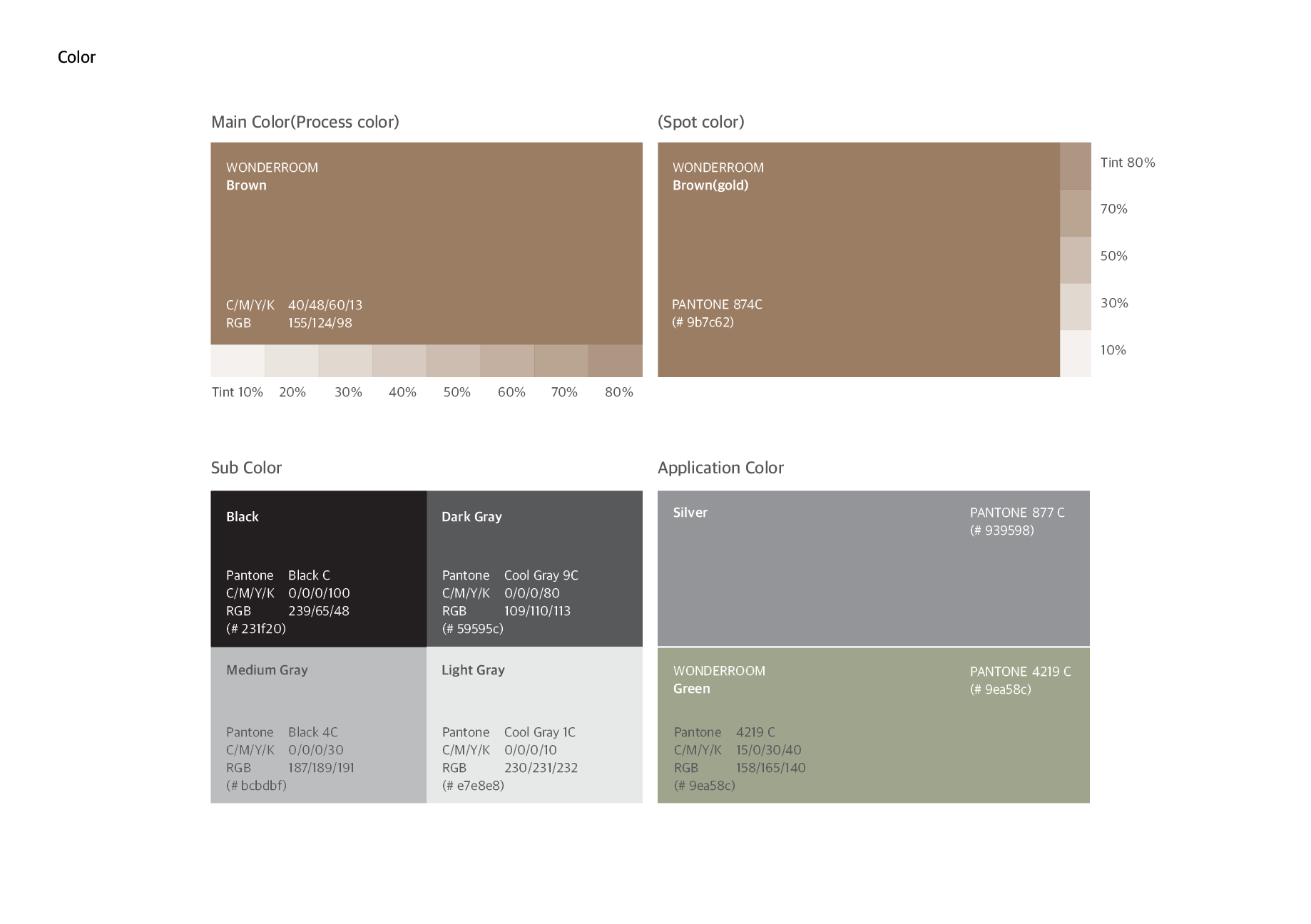This screenshot has height=924, width=1311.
Task: Click the hex code '(# bcbdbf)'
Action: pyautogui.click(x=256, y=786)
